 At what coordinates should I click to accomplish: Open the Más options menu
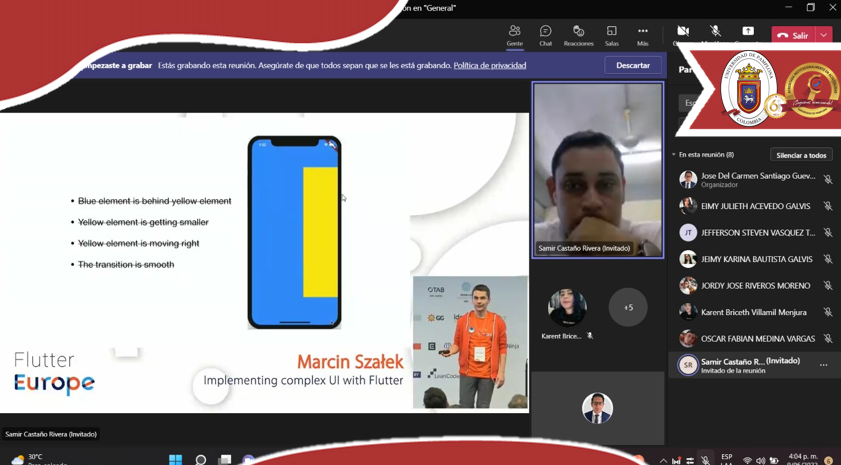642,36
